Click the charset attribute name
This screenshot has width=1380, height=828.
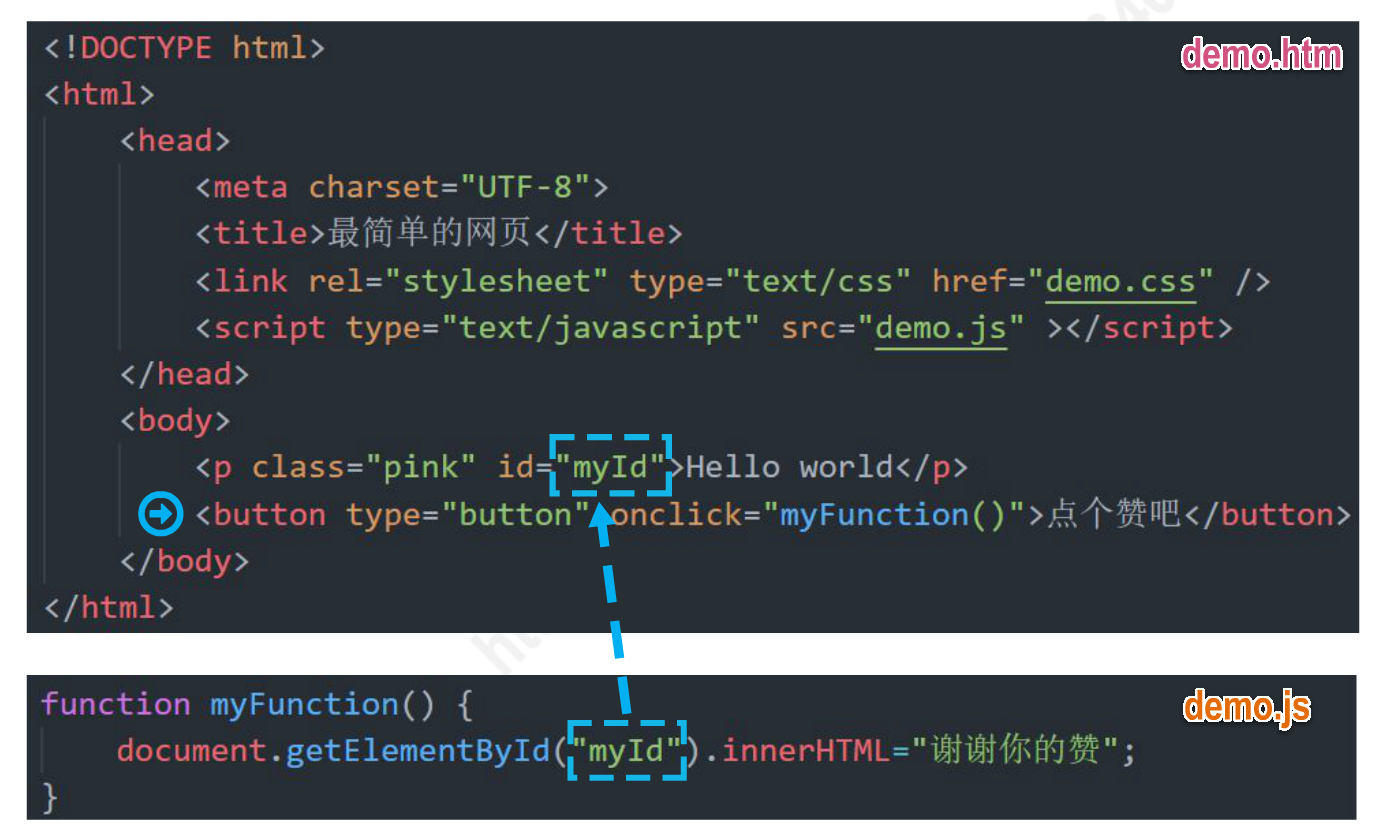pos(373,187)
